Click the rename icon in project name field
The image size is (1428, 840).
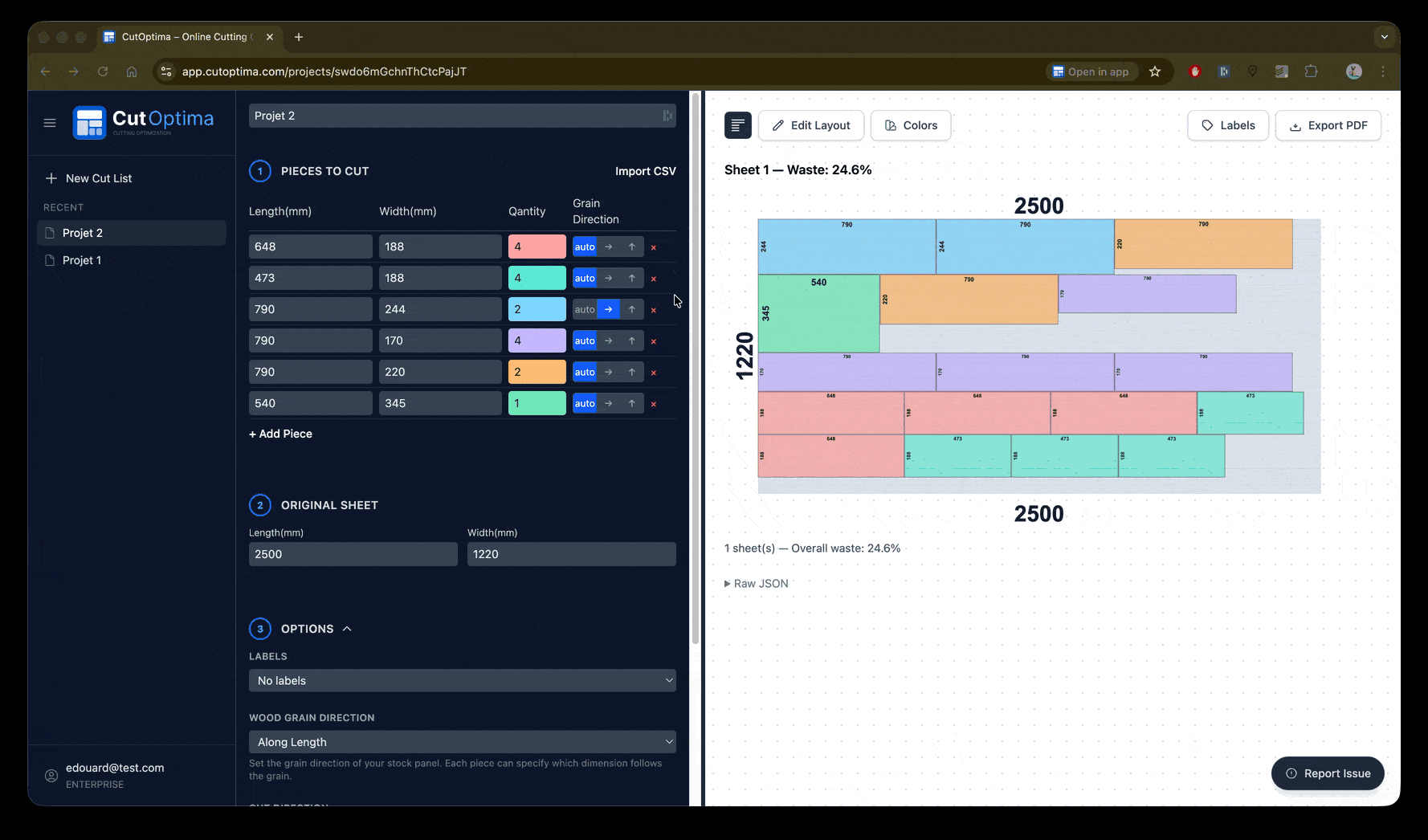point(667,116)
